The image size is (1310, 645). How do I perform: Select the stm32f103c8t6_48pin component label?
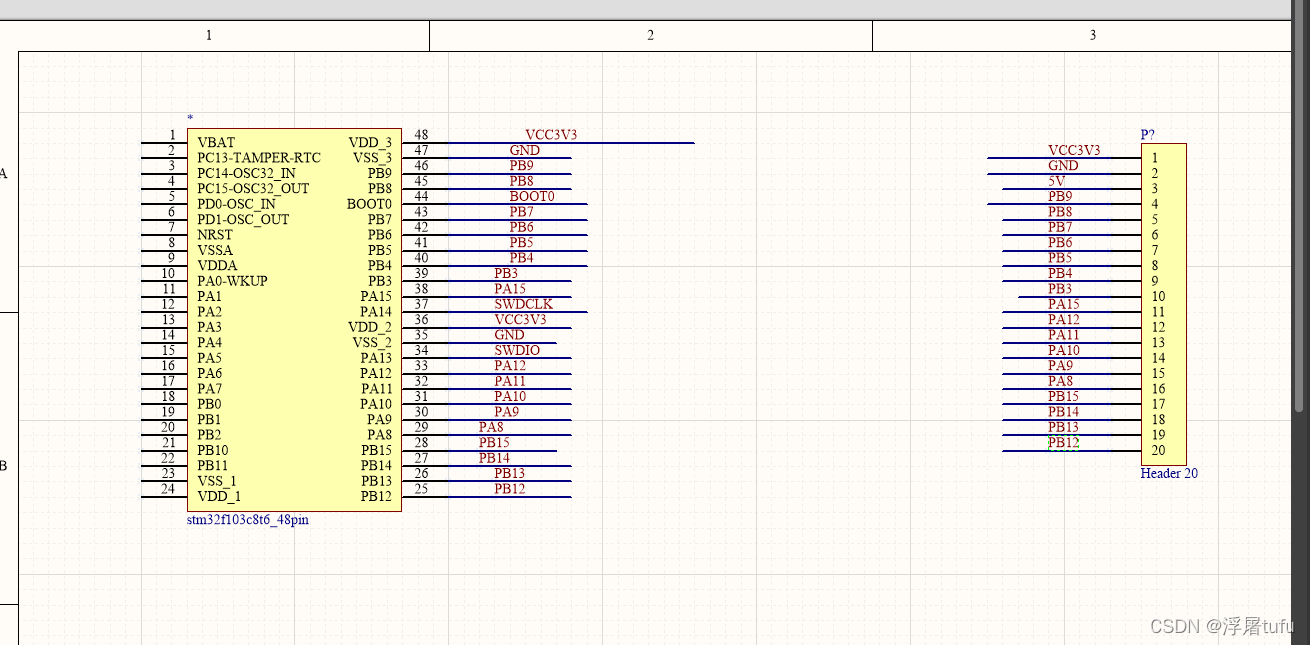pos(248,520)
